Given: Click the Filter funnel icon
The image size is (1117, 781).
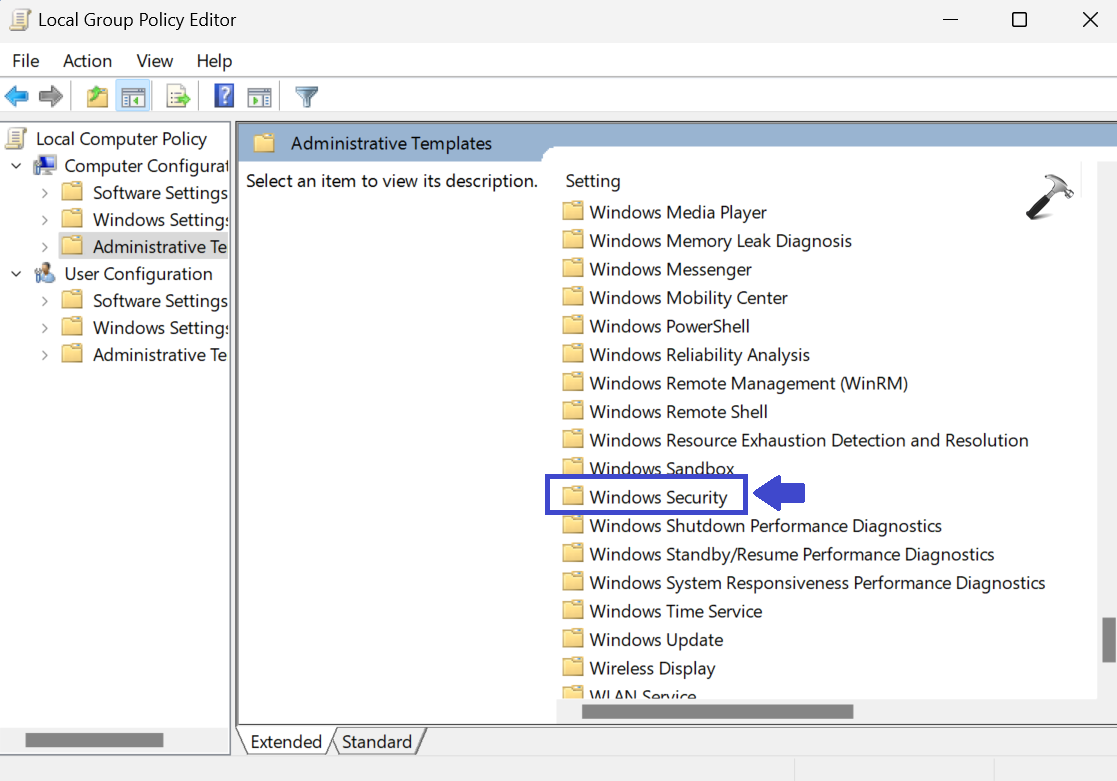Looking at the screenshot, I should pyautogui.click(x=307, y=97).
